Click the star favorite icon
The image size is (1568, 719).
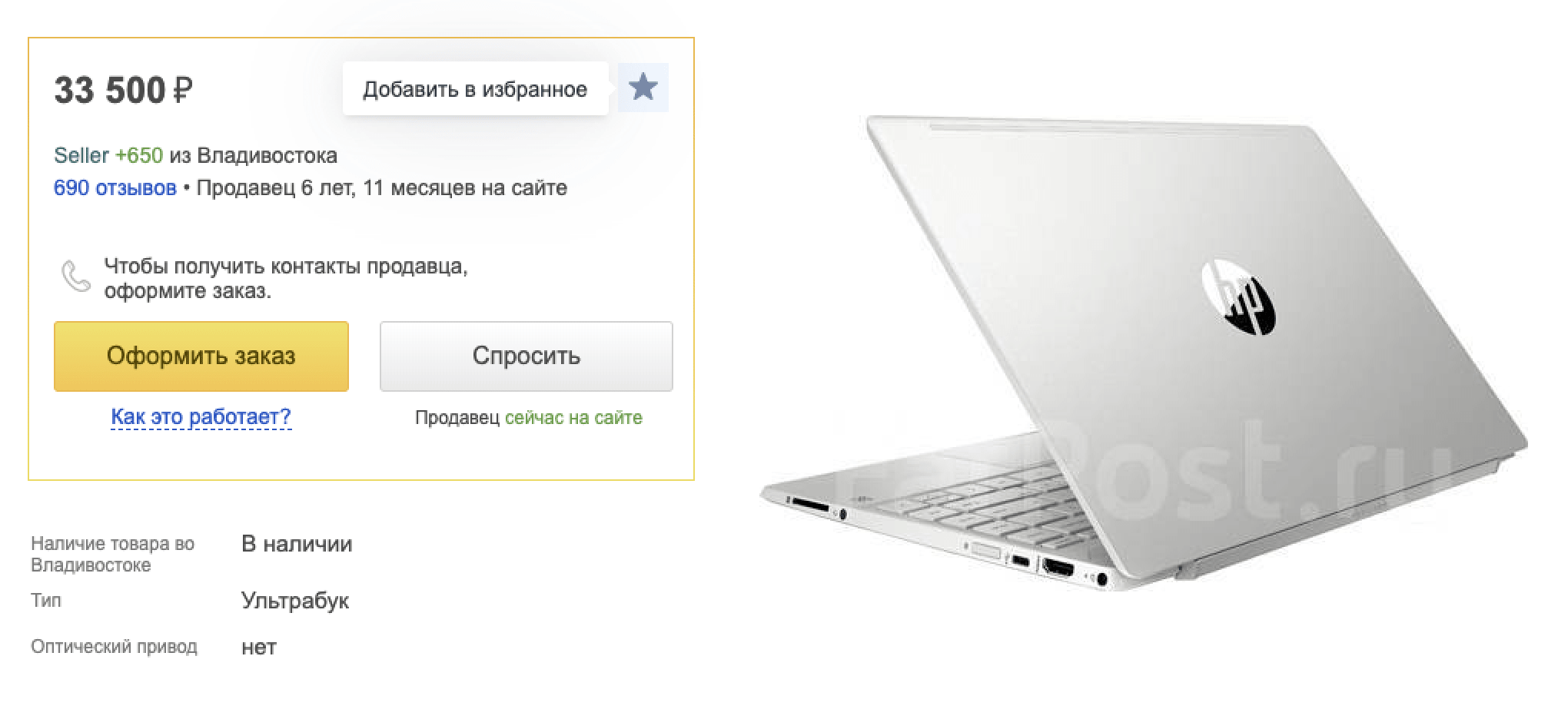pos(643,88)
